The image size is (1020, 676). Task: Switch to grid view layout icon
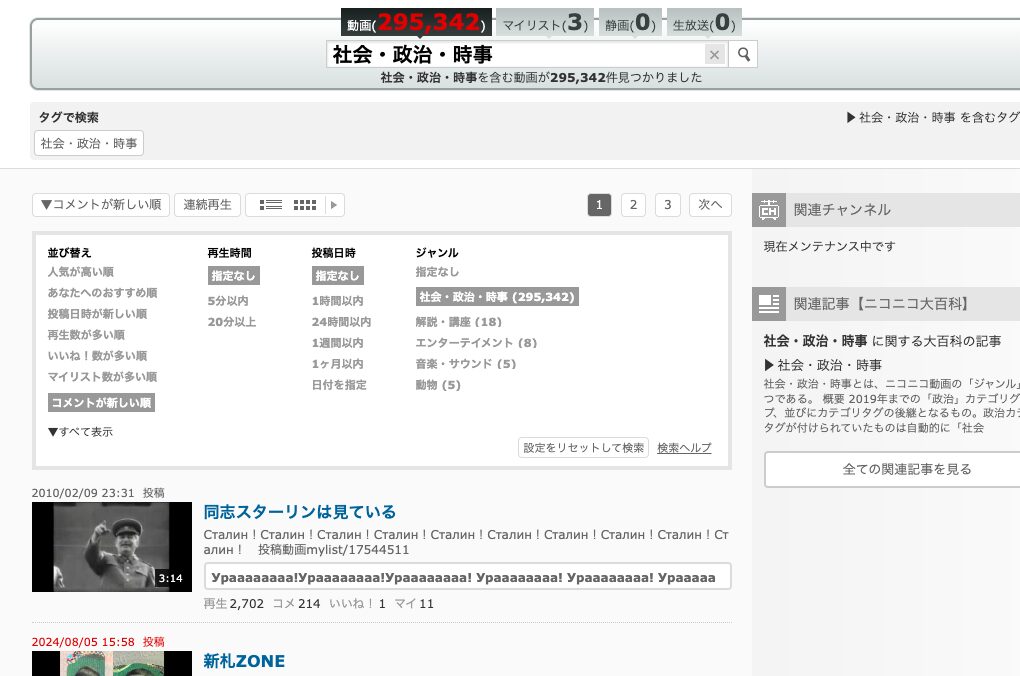[305, 205]
